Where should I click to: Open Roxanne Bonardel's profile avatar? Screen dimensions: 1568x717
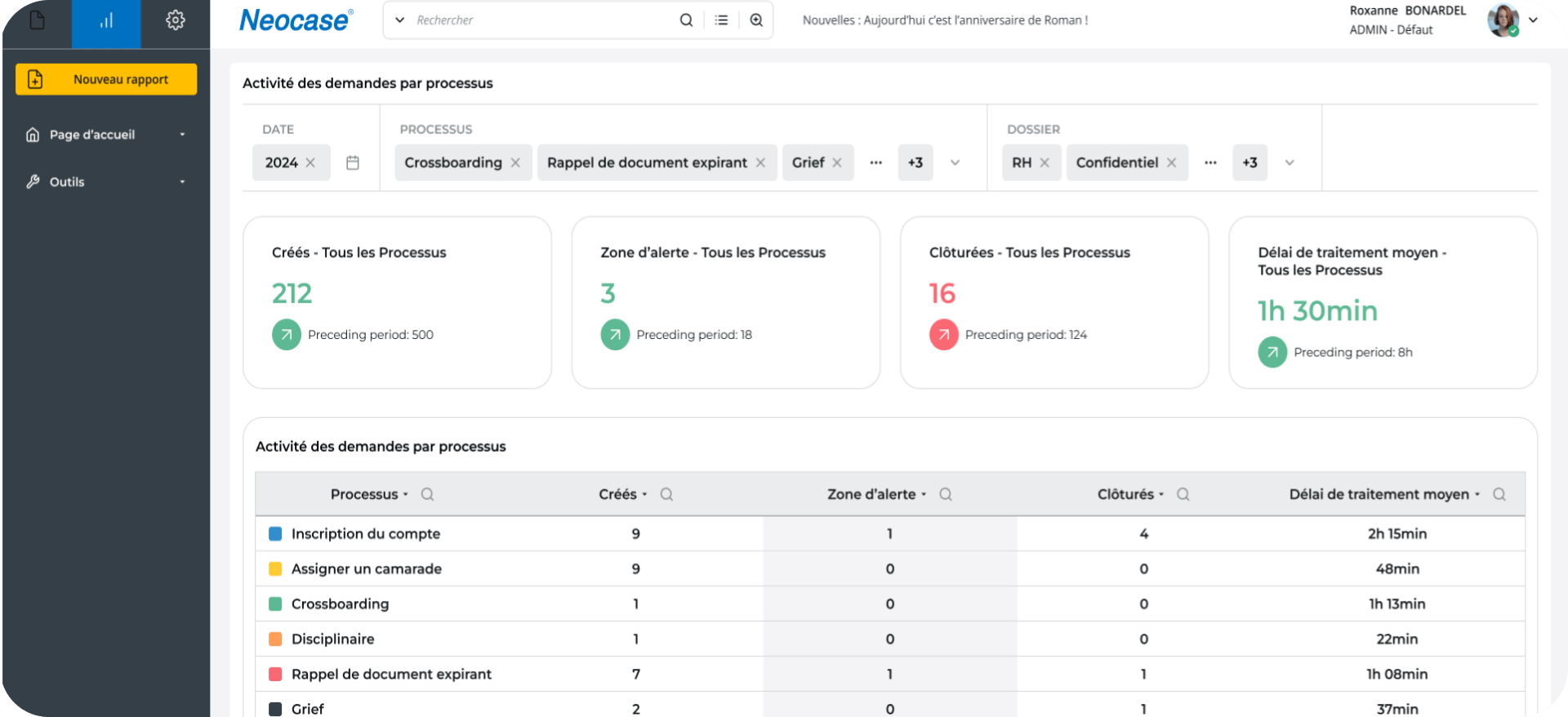click(x=1503, y=20)
